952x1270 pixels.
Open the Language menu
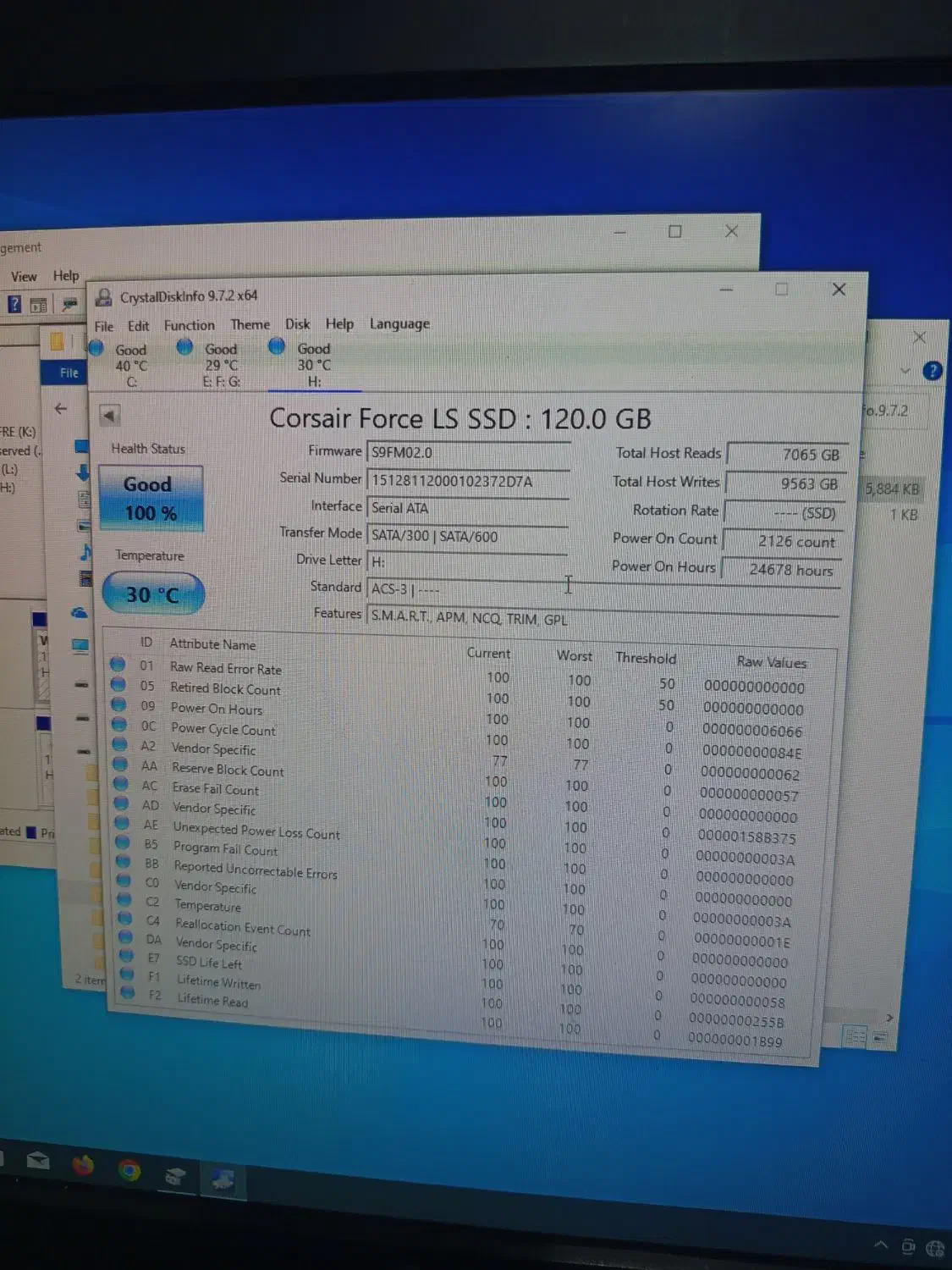398,323
